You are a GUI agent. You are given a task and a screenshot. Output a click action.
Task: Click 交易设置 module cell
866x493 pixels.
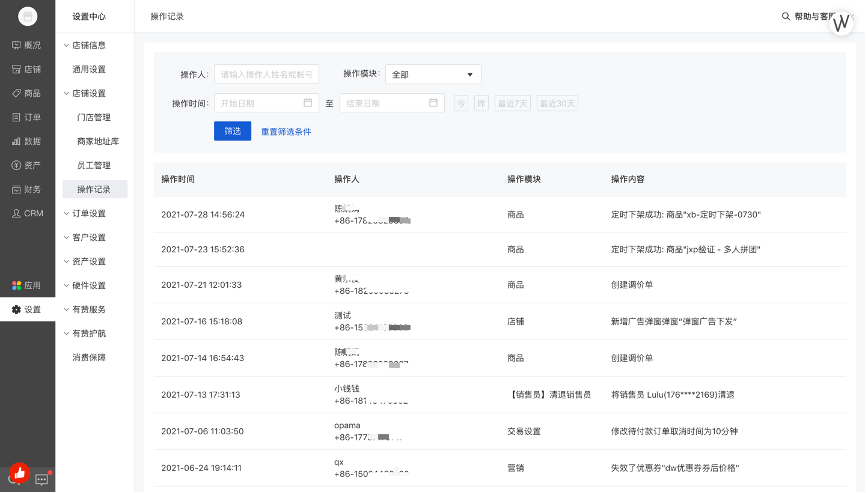pyautogui.click(x=524, y=431)
